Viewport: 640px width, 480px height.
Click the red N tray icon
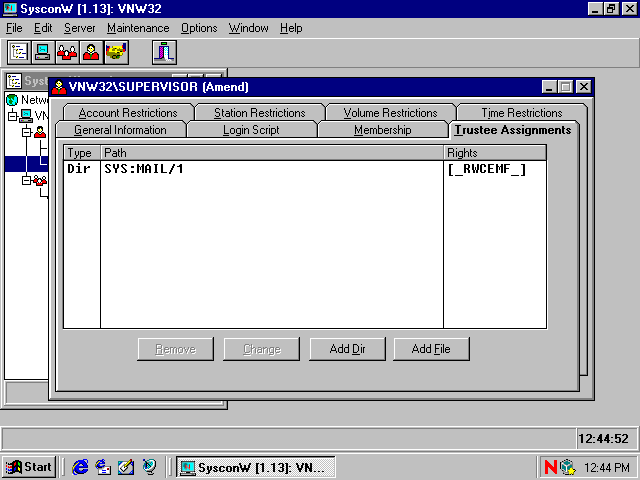coord(551,467)
